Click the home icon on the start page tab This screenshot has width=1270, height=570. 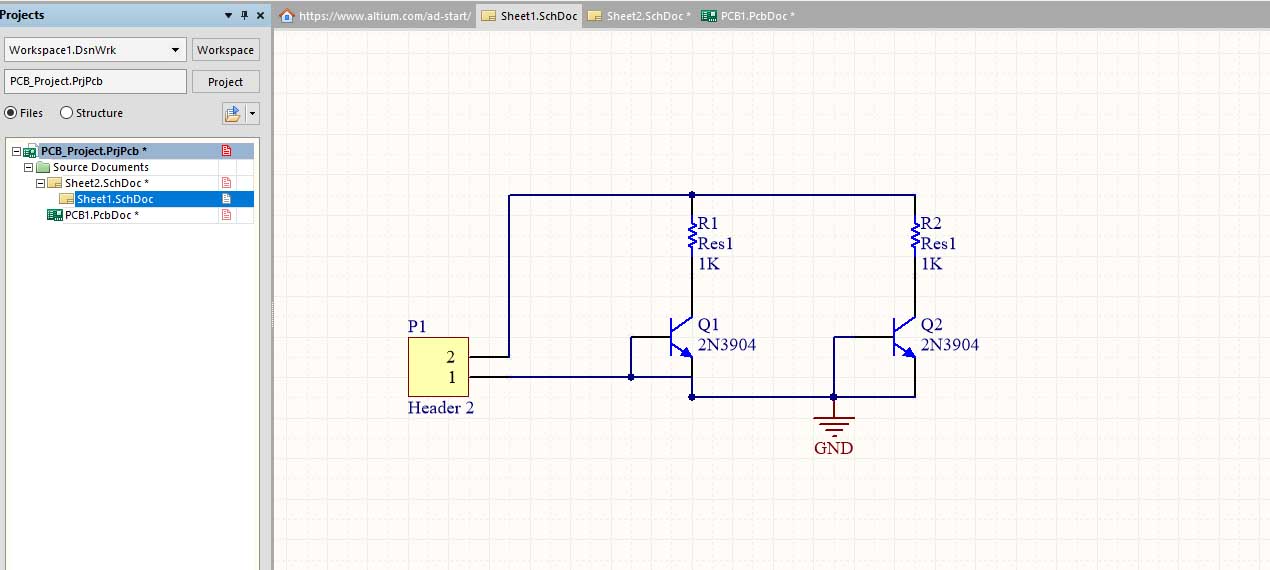click(x=287, y=16)
